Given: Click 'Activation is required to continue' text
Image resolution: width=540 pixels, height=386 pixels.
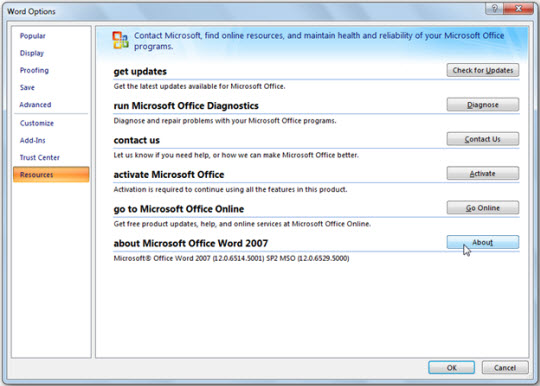Looking at the screenshot, I should [x=230, y=189].
